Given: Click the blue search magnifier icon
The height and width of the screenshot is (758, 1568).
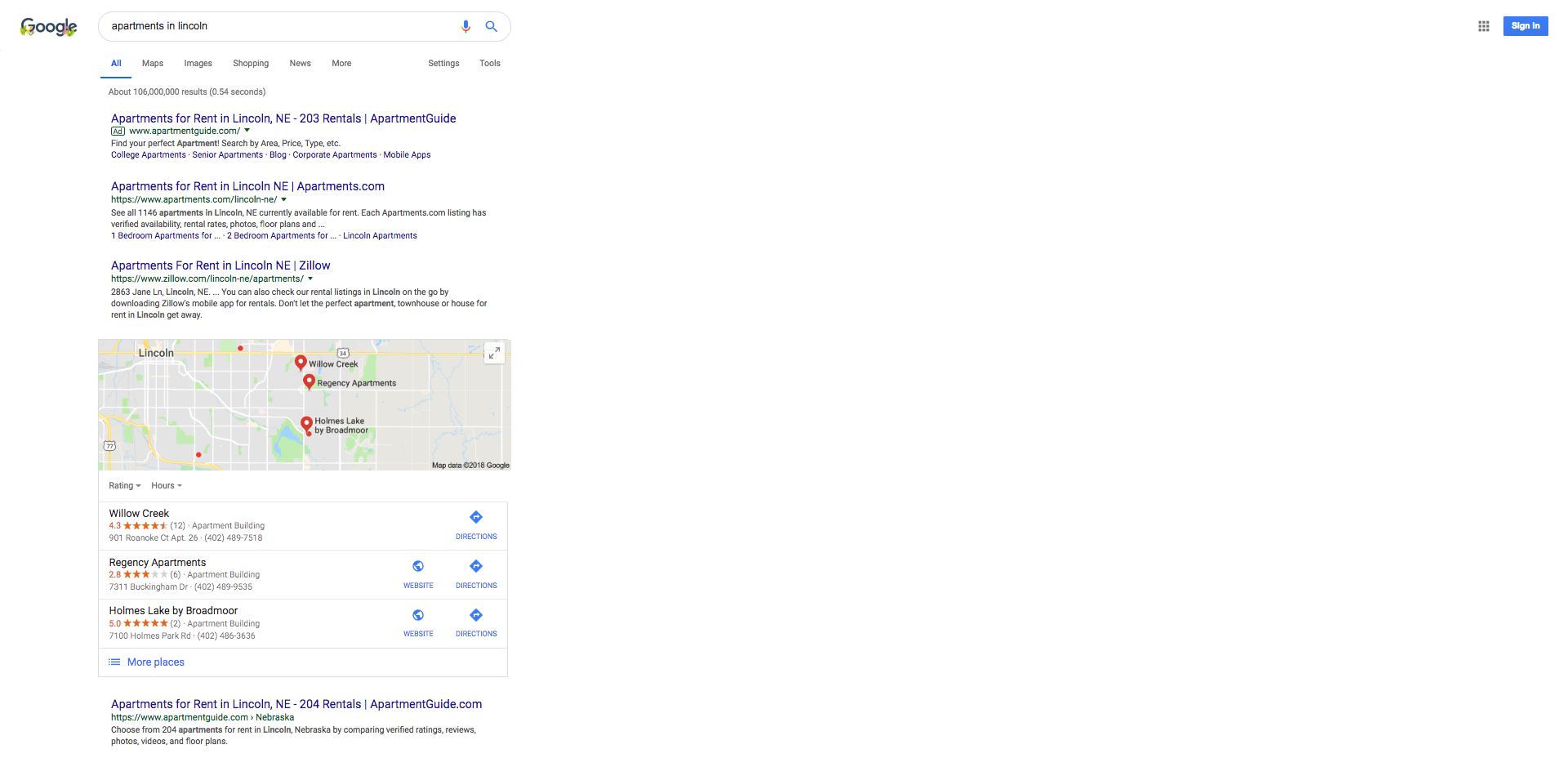Looking at the screenshot, I should (491, 26).
